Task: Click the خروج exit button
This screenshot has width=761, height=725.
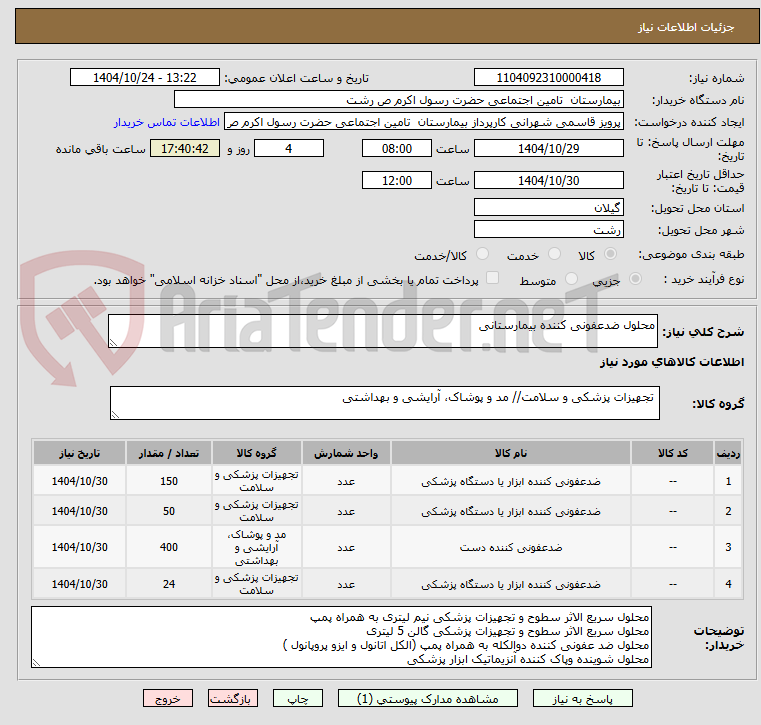Action: pos(167,699)
